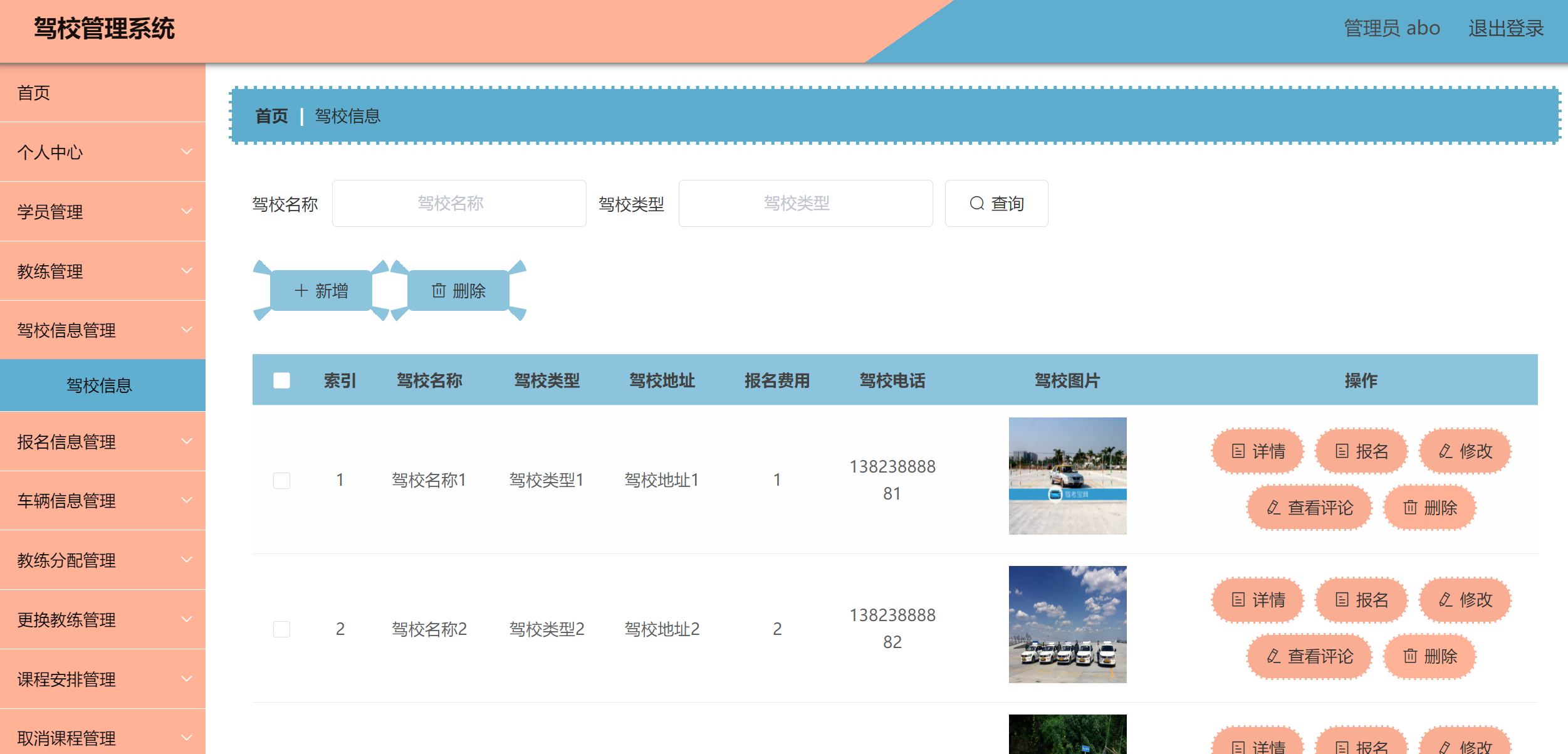Select the 修改 pencil icon for 驾校名称1
This screenshot has width=1568, height=754.
pos(1445,450)
